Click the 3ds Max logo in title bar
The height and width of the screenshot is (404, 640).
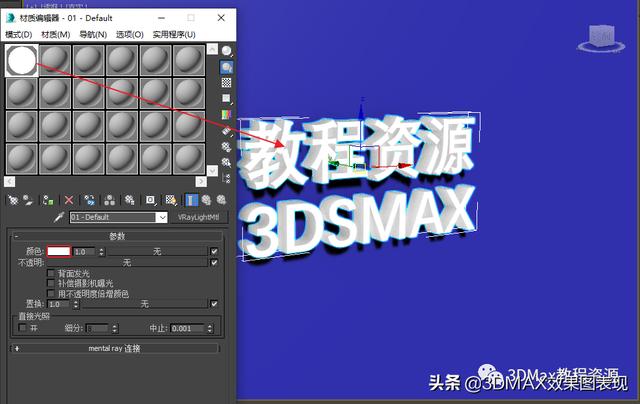pyautogui.click(x=11, y=18)
